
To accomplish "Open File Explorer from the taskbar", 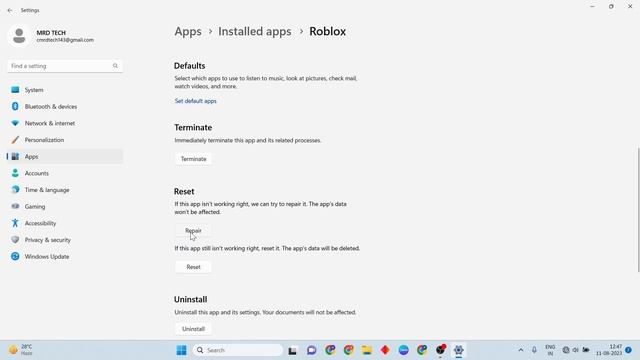I will (367, 350).
